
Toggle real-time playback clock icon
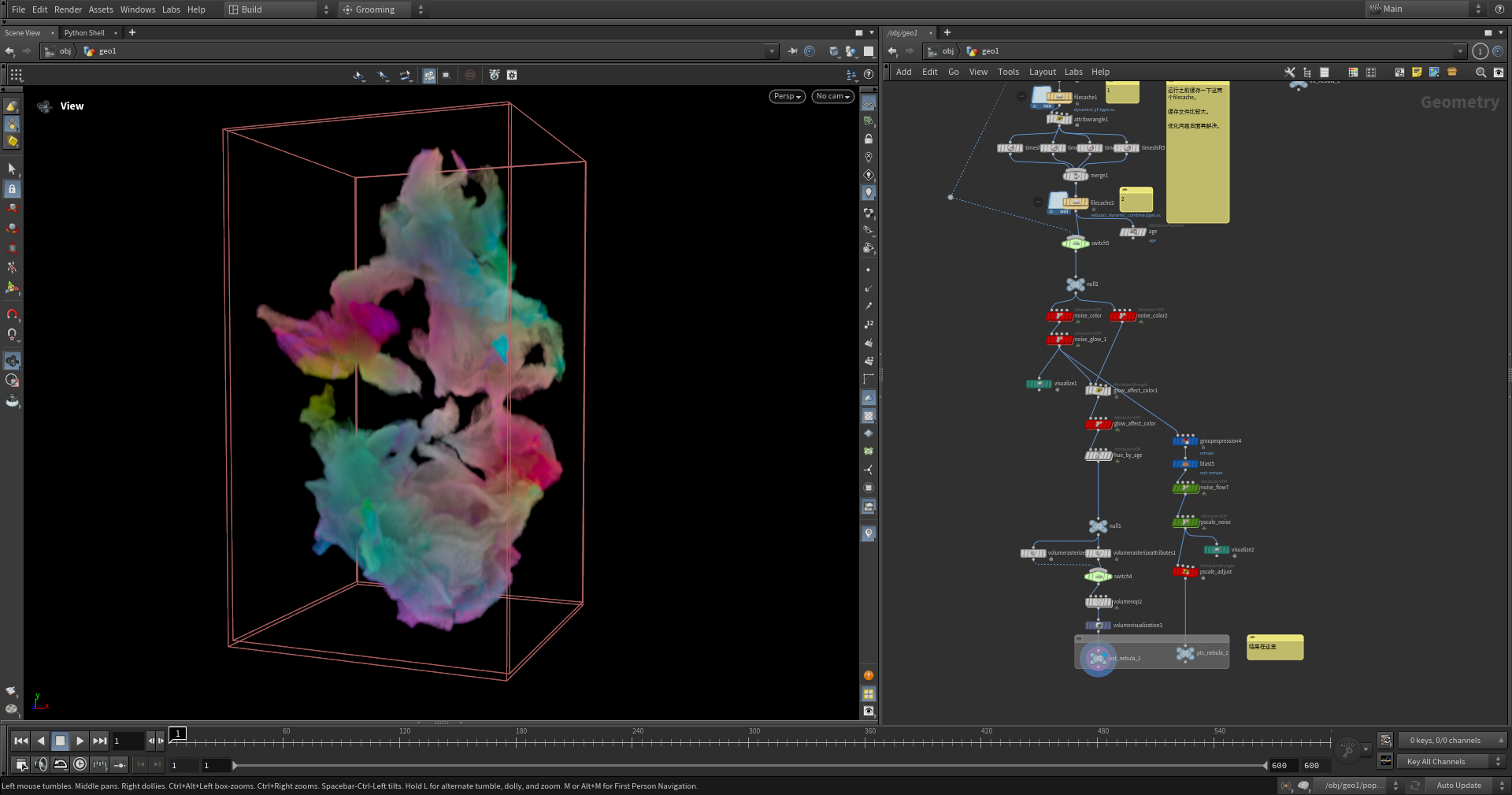pyautogui.click(x=80, y=764)
